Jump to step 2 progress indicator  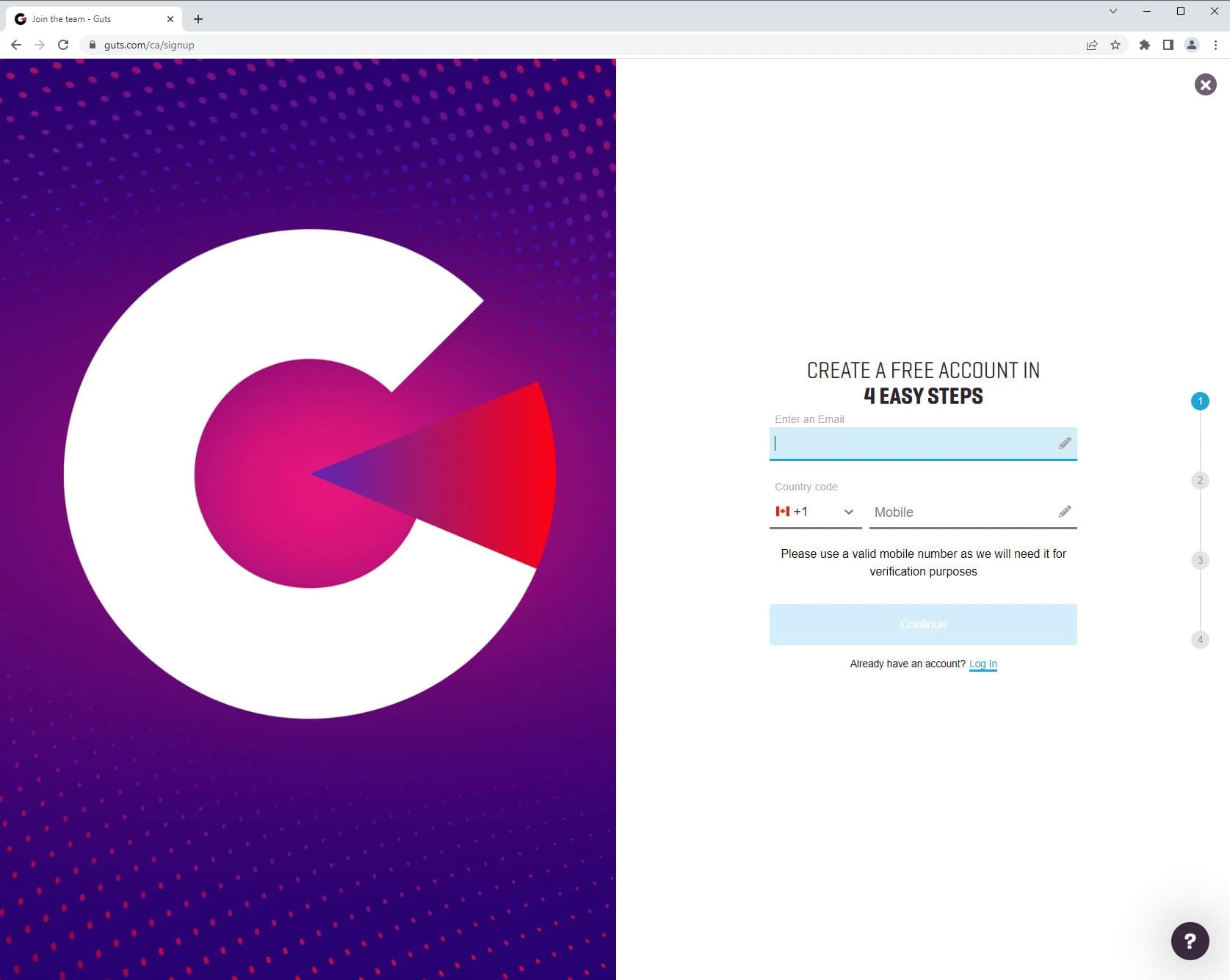coord(1200,480)
